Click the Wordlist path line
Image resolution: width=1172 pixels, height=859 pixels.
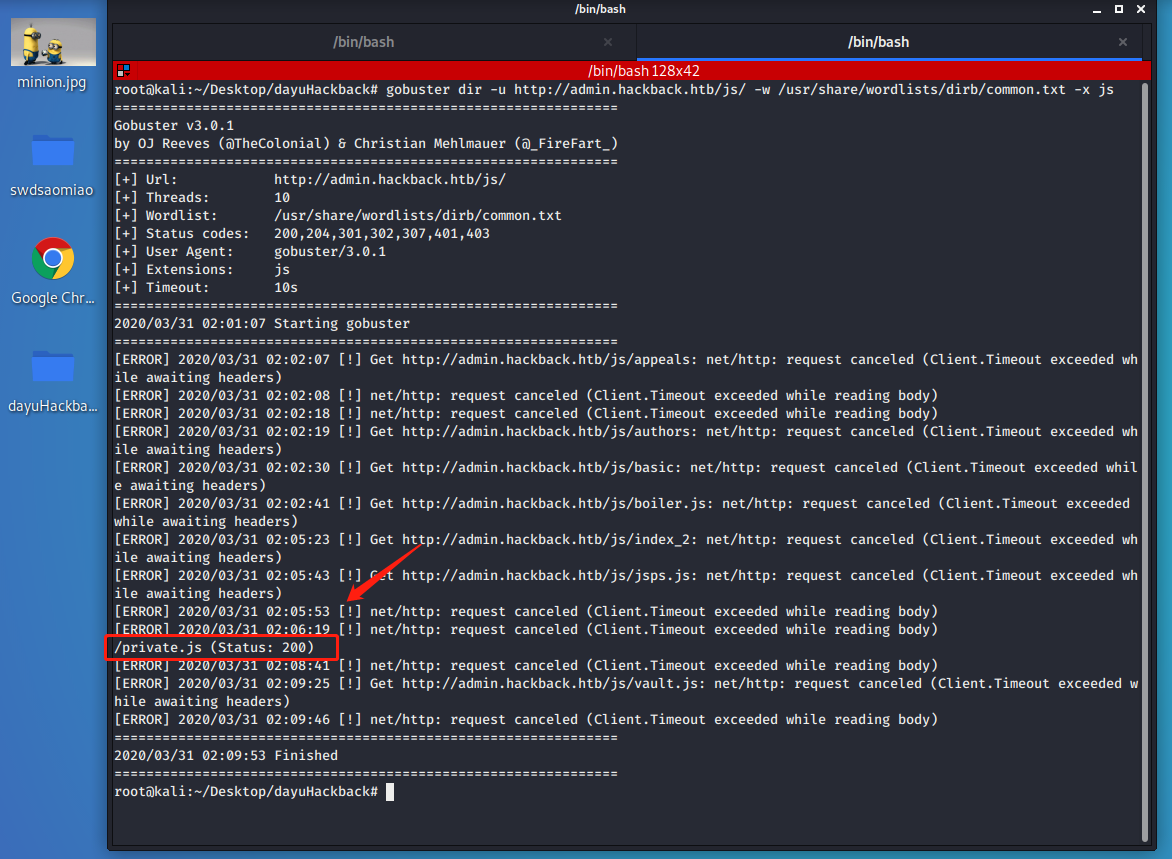click(x=338, y=215)
